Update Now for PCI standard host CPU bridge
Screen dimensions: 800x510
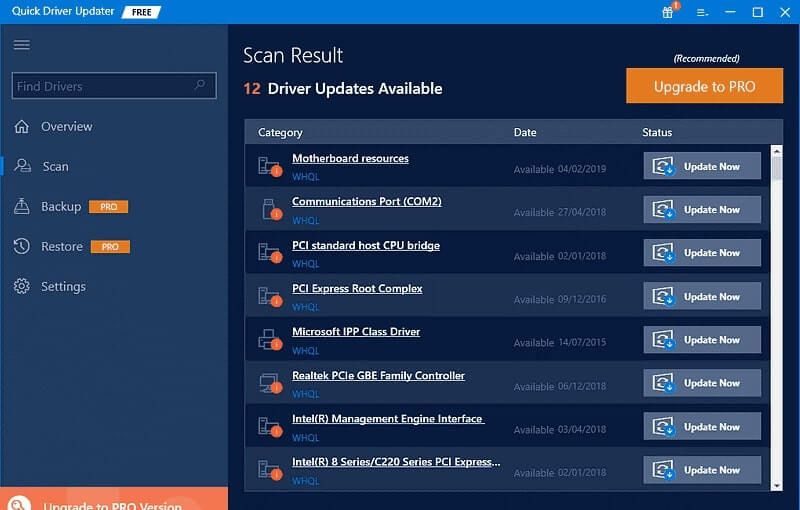point(702,252)
